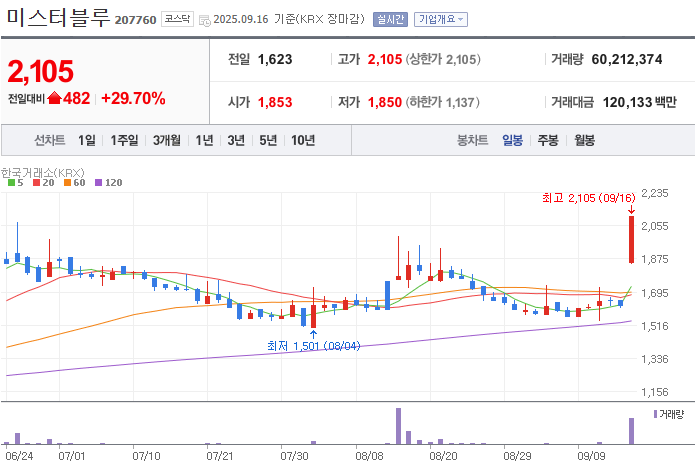Click the 09/16 volume bar at the chart's right

pos(632,431)
